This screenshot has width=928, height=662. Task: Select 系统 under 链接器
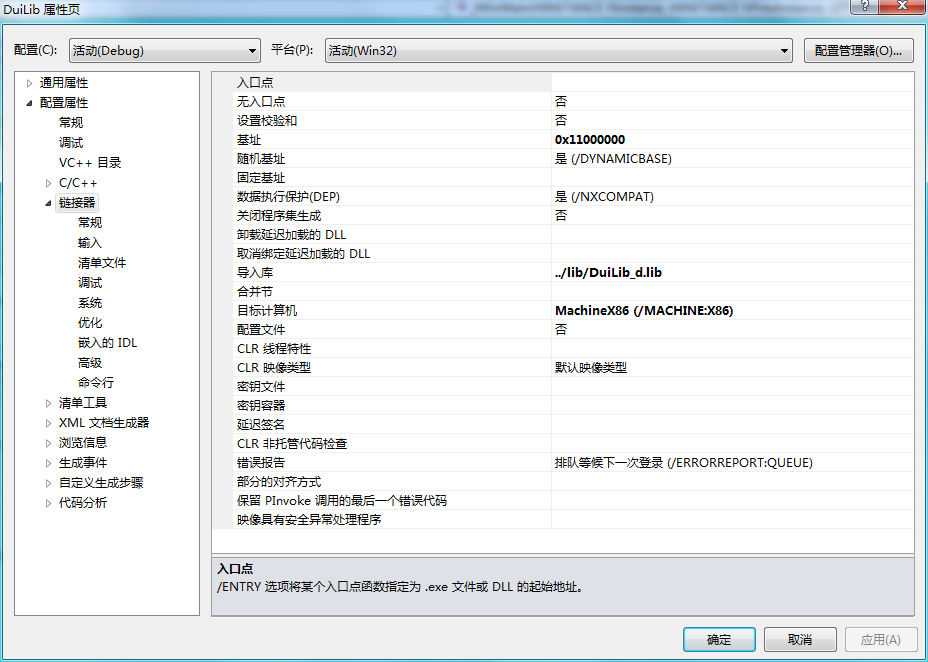90,303
